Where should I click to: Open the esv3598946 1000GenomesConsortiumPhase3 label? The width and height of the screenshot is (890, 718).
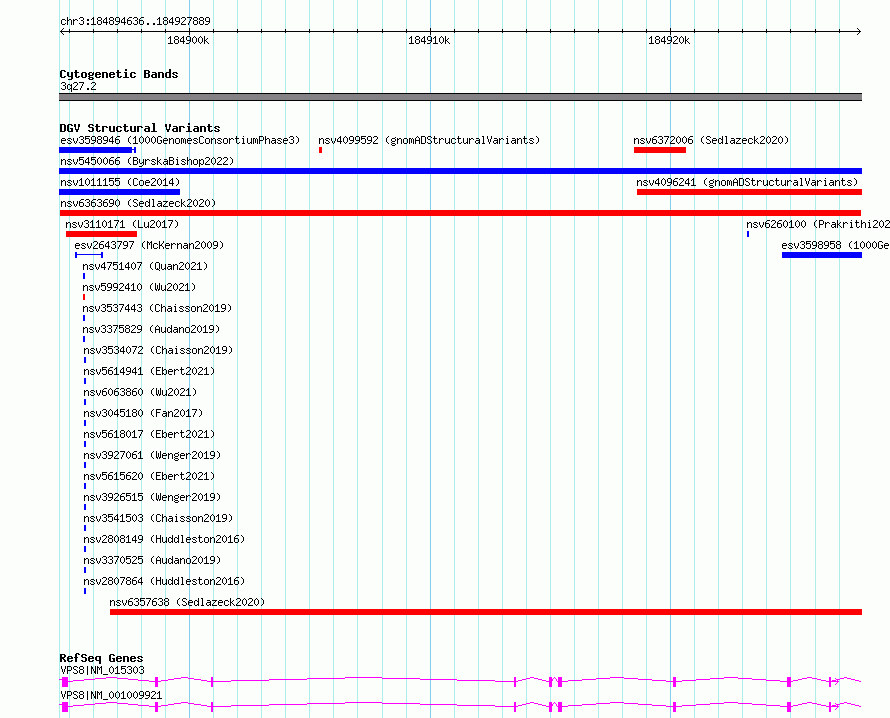coord(180,140)
